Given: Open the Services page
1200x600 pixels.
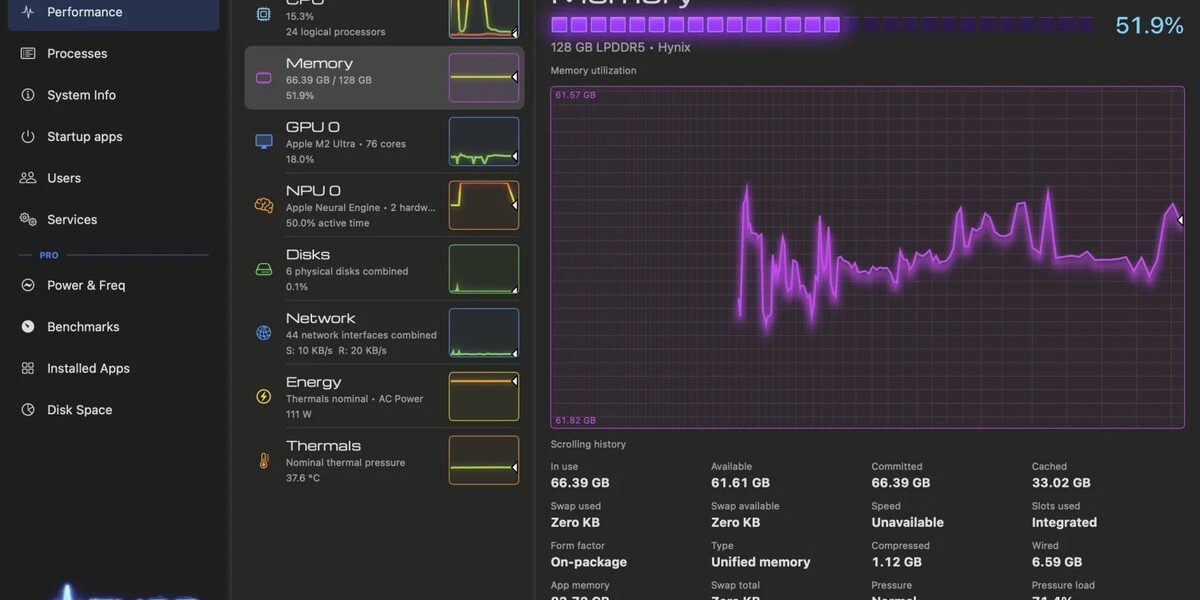Looking at the screenshot, I should tap(72, 219).
